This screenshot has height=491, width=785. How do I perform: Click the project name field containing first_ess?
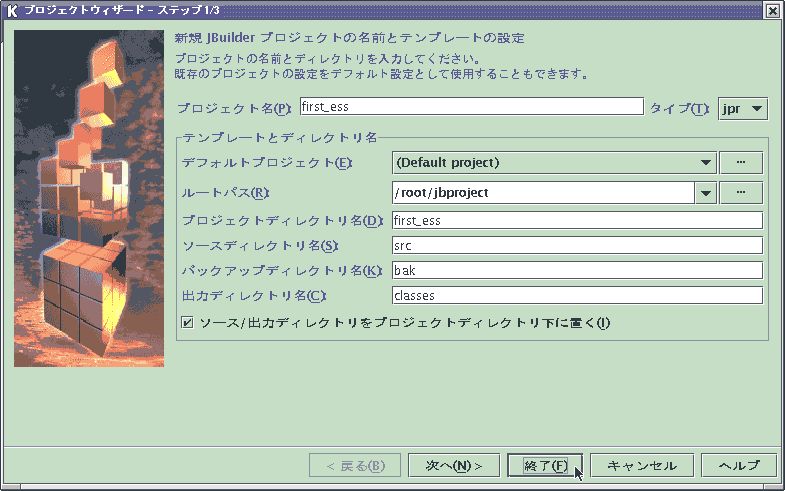[472, 107]
